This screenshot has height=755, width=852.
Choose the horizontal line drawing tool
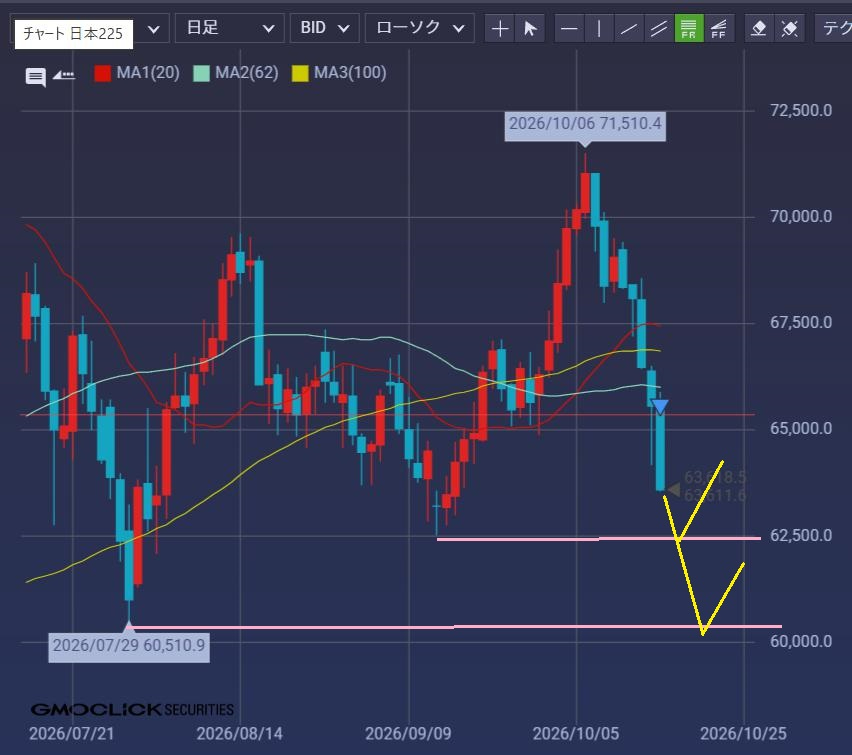(x=569, y=28)
